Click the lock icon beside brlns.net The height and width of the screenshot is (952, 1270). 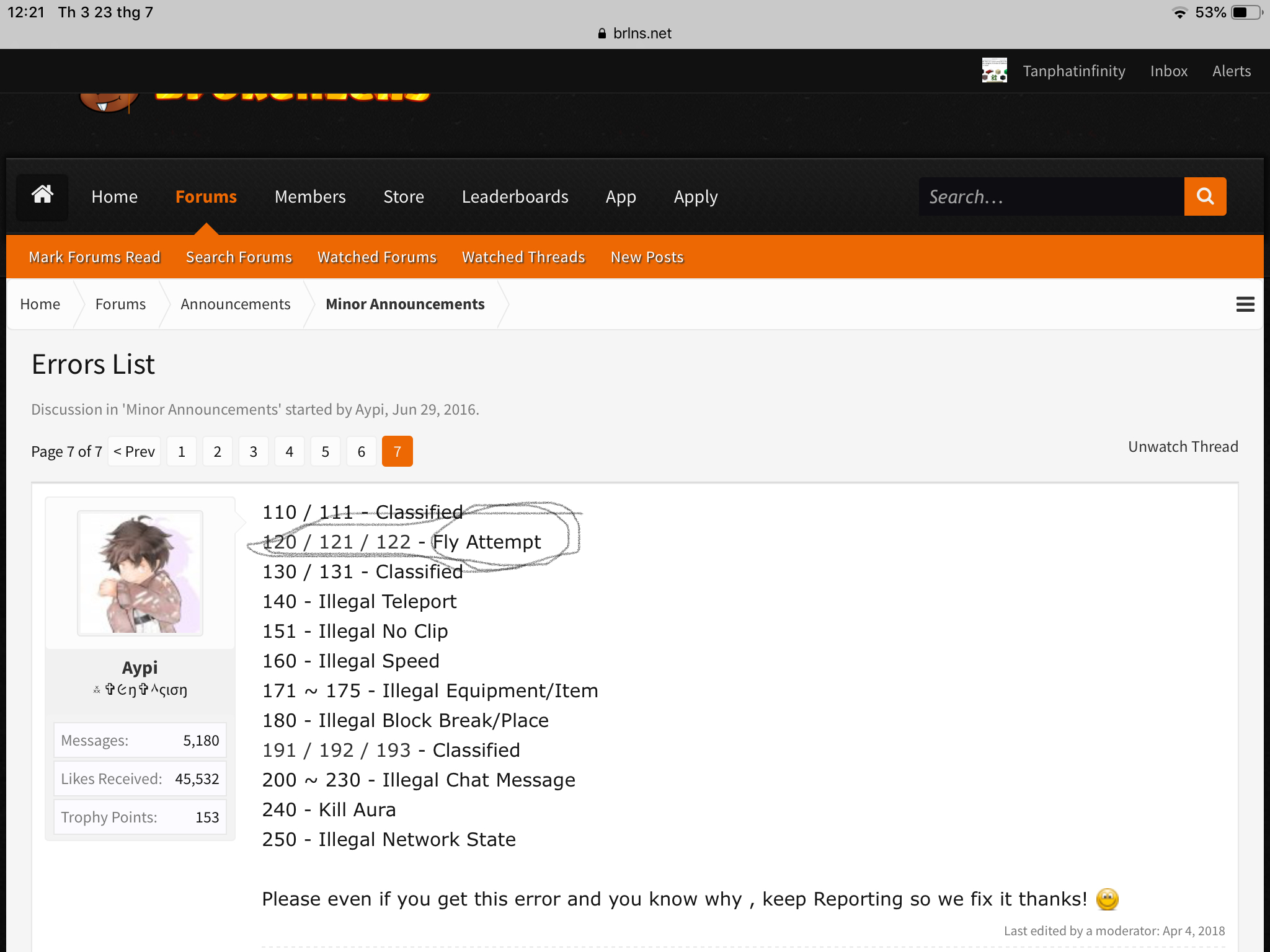(x=602, y=33)
